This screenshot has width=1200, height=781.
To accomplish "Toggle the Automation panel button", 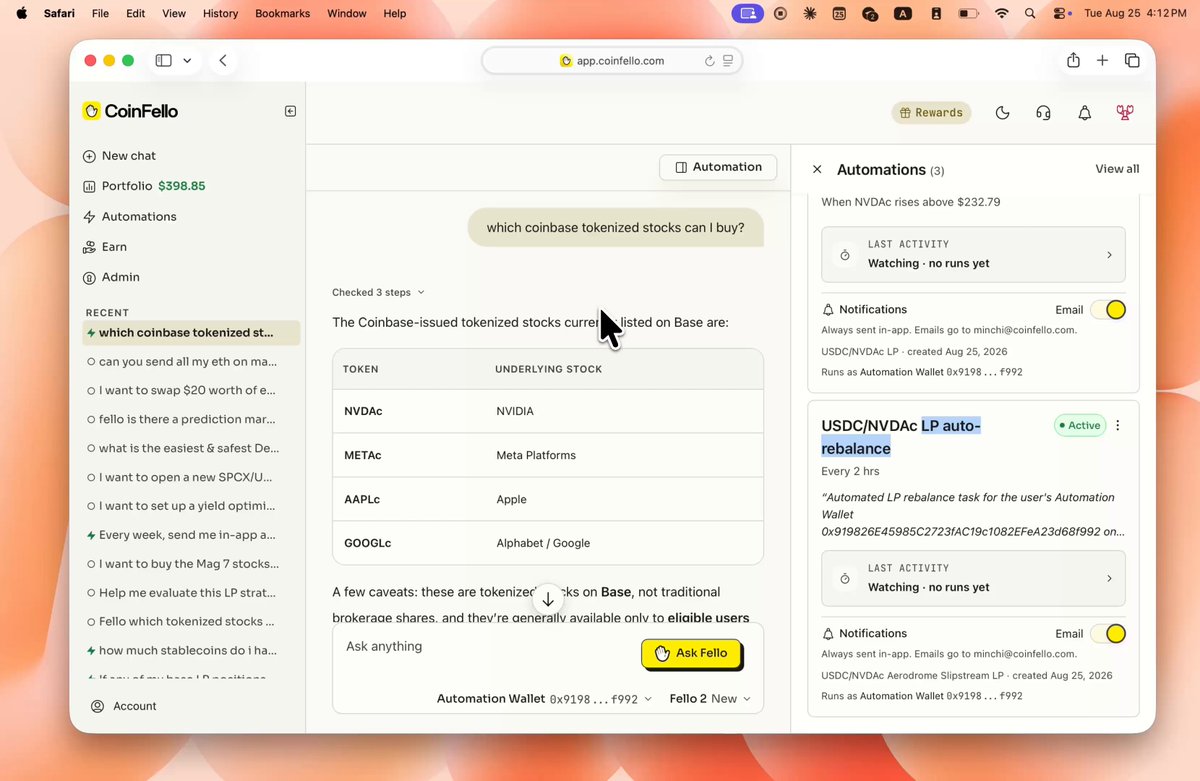I will (x=718, y=168).
